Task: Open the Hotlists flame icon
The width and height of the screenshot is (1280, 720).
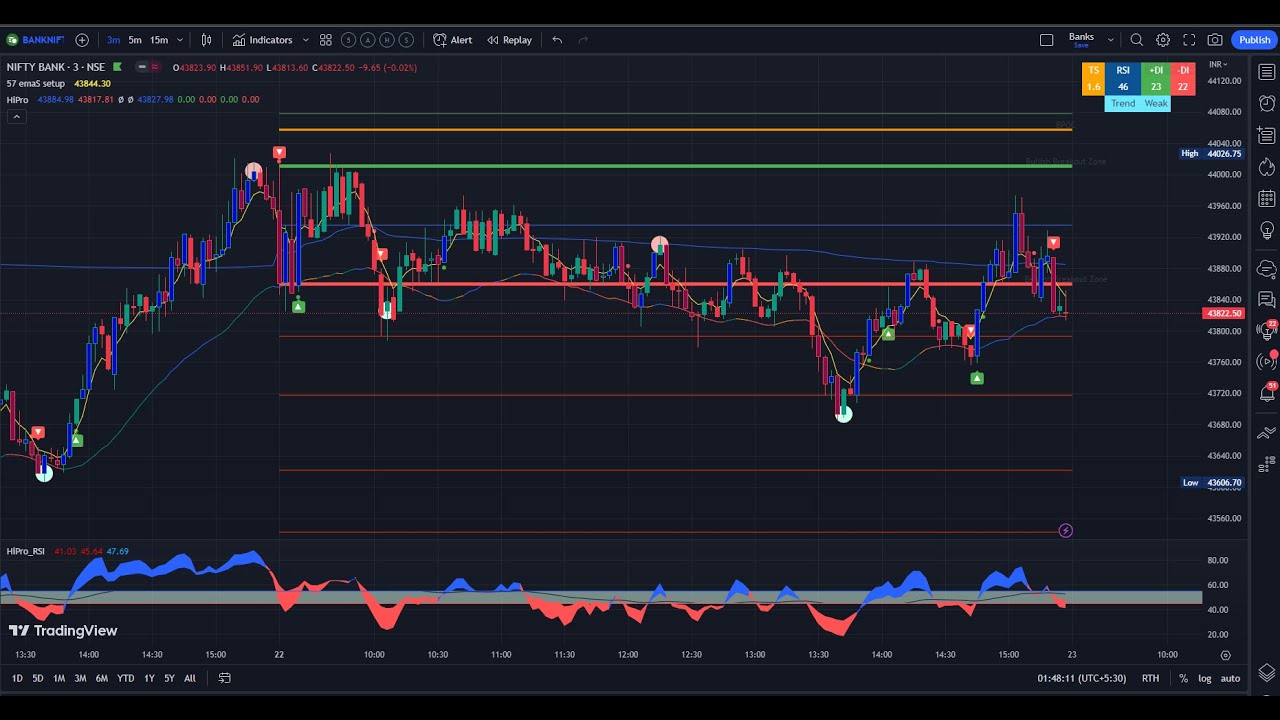Action: coord(1266,167)
